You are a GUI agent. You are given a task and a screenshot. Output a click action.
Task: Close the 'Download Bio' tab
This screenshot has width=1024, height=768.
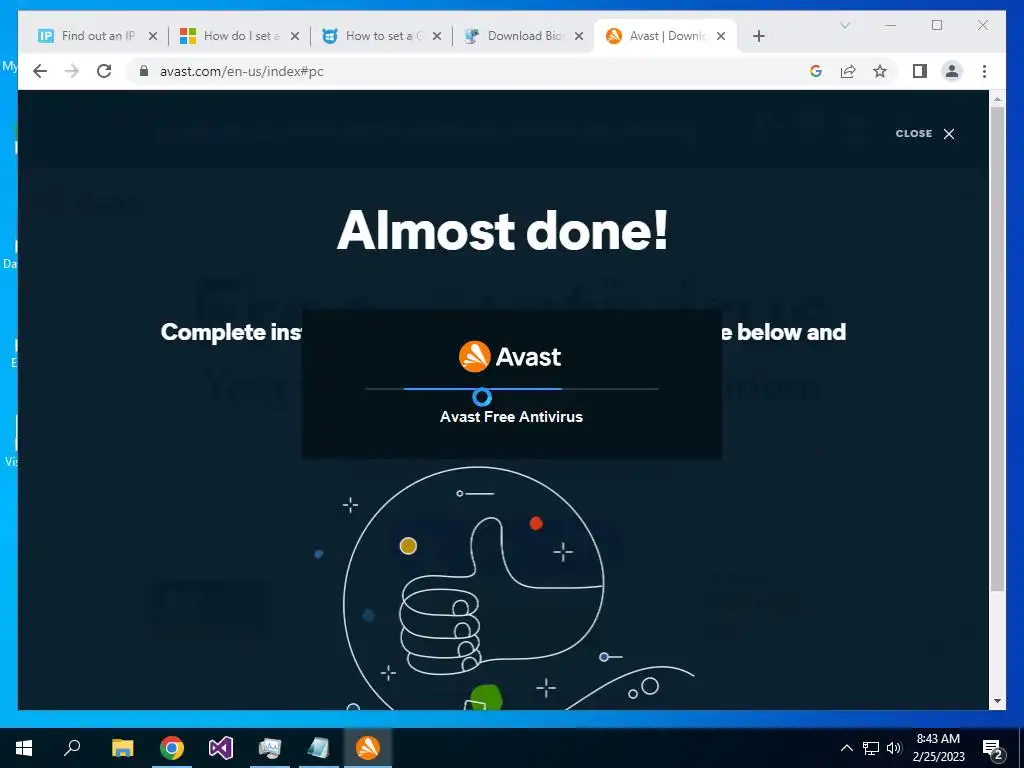[x=579, y=36]
